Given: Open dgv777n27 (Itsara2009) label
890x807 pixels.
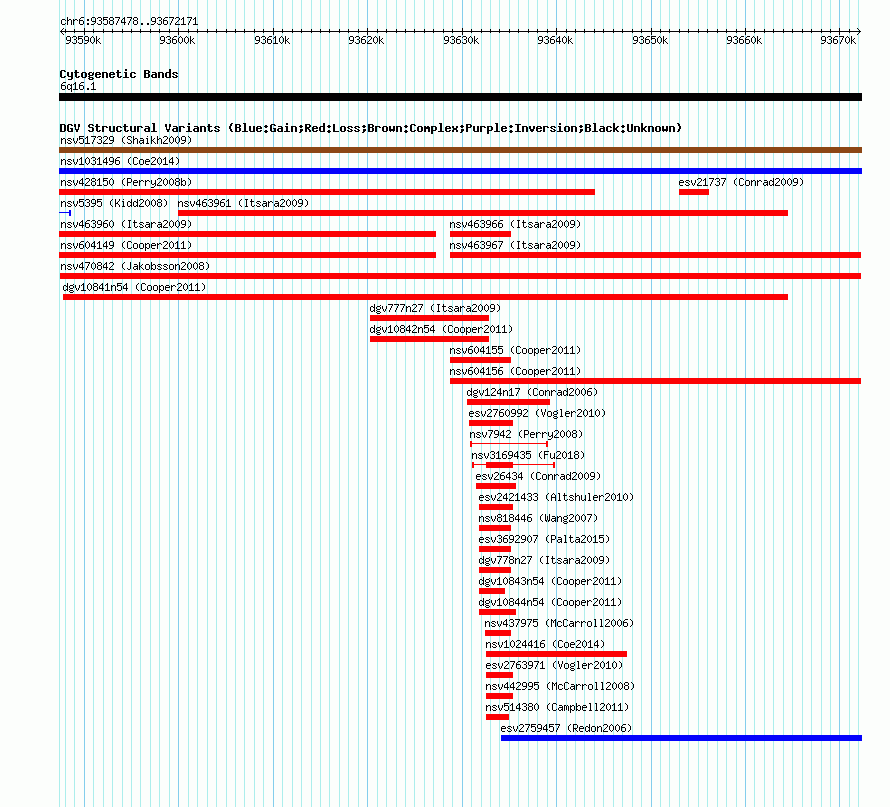Looking at the screenshot, I should coord(435,308).
